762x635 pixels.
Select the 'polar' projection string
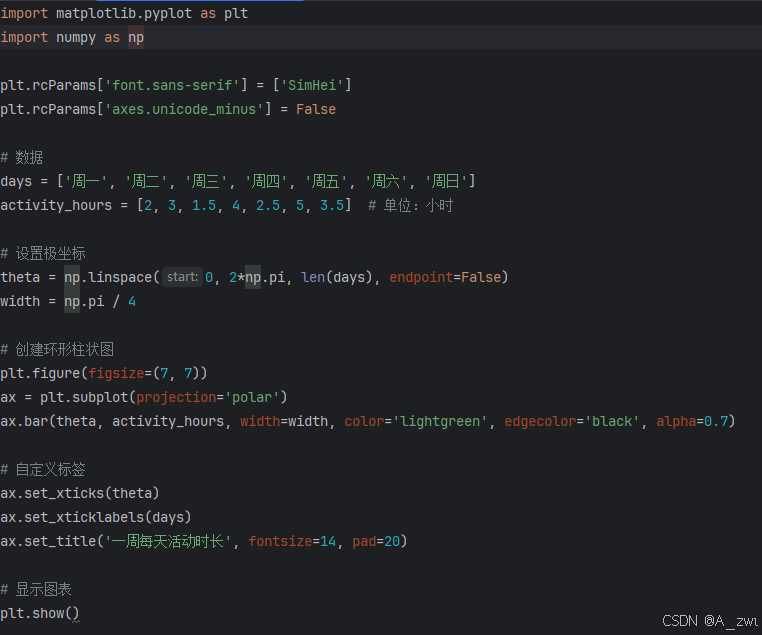[252, 397]
